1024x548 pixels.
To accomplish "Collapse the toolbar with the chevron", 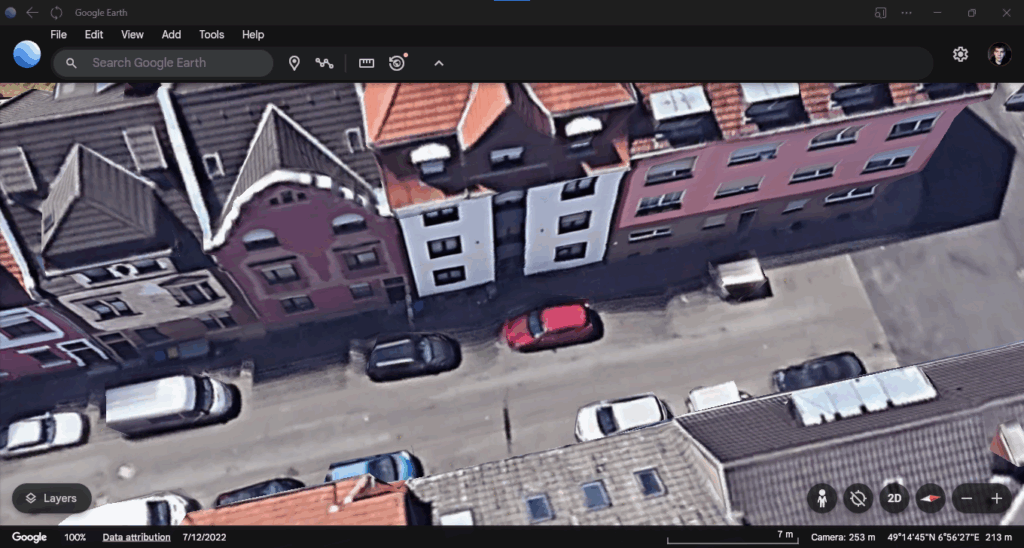I will tap(438, 63).
